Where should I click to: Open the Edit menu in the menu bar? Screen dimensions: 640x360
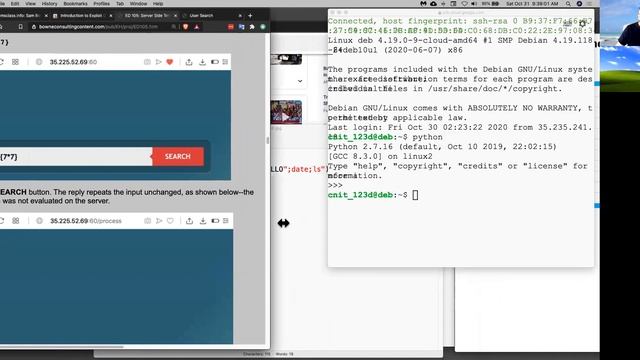coord(15,4)
